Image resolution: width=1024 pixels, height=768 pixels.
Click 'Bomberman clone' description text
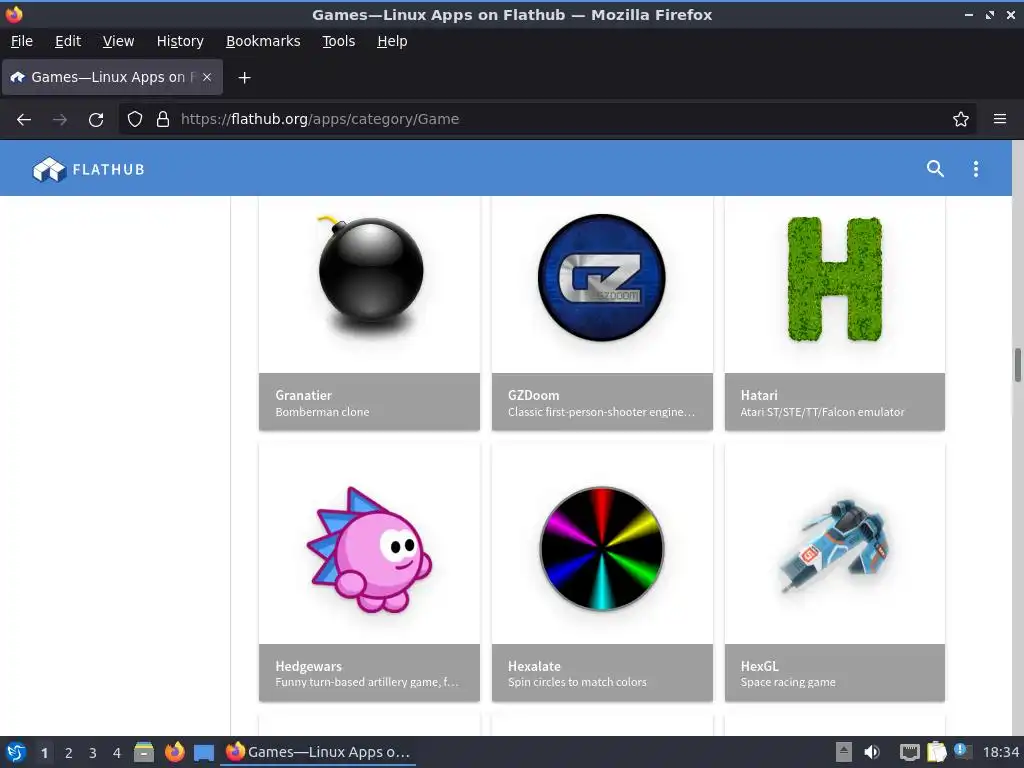coord(322,412)
